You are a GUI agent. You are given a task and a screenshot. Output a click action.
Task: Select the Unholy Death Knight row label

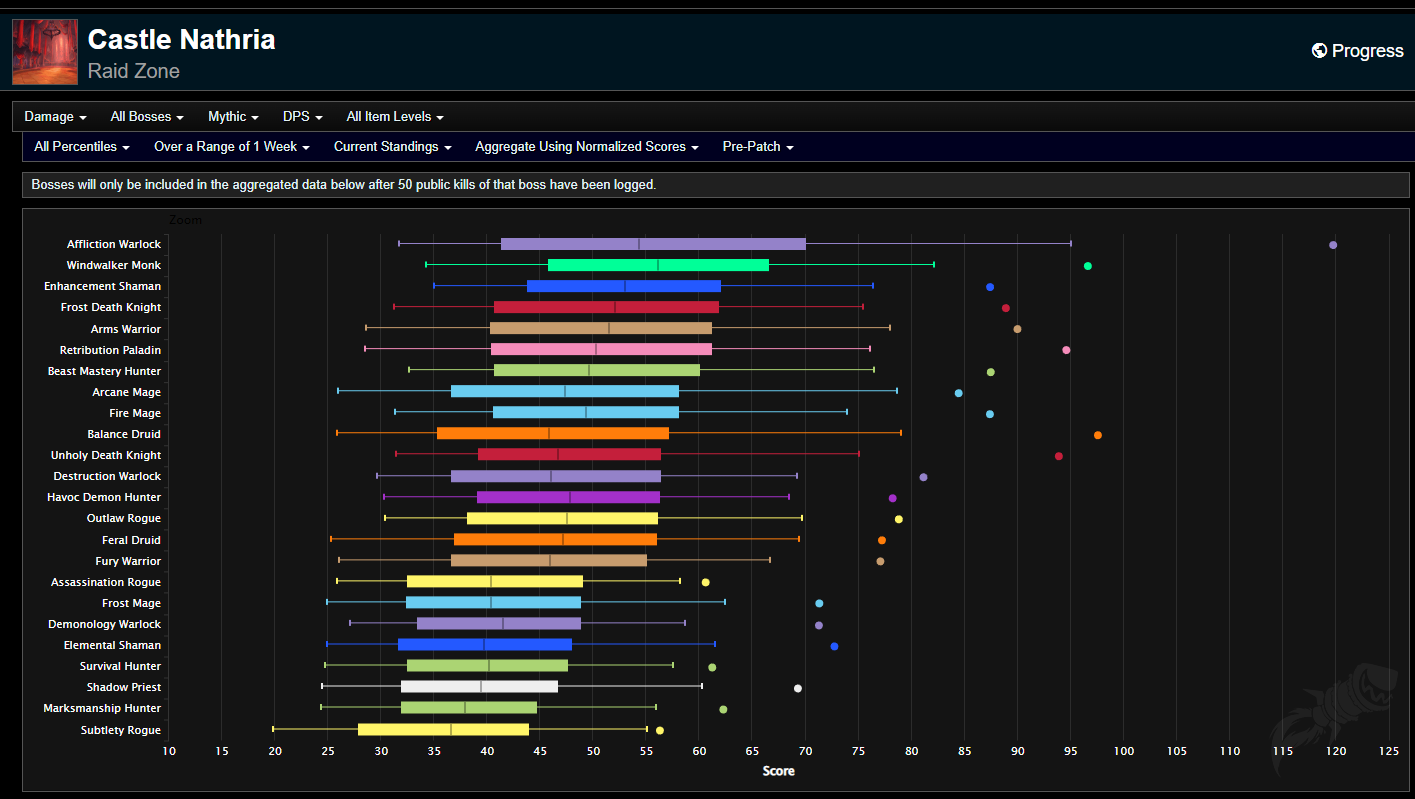[106, 455]
